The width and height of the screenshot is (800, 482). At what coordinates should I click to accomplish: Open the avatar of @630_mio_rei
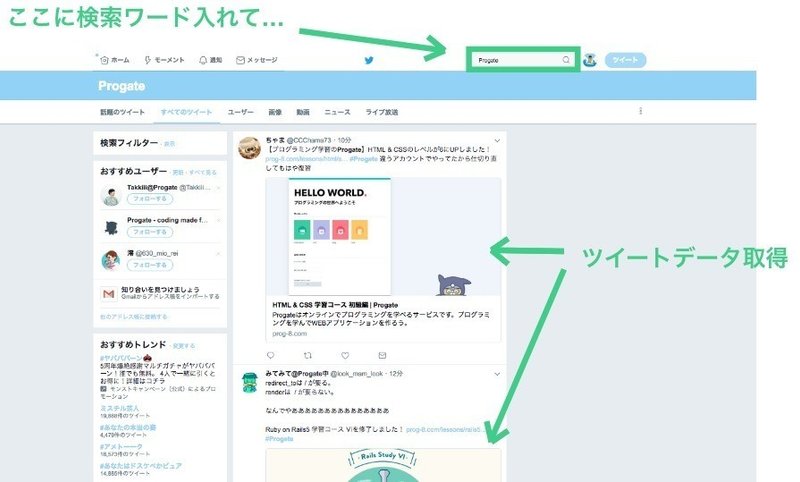pos(111,260)
